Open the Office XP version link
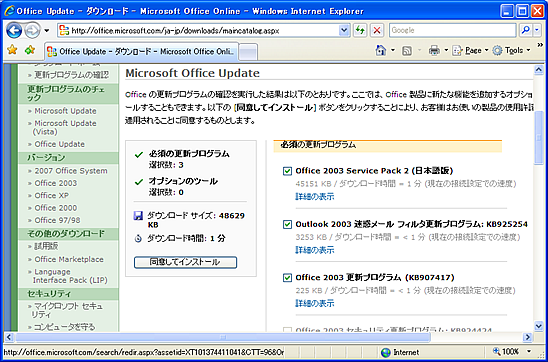Image resolution: width=548 pixels, height=362 pixels. click(52, 196)
